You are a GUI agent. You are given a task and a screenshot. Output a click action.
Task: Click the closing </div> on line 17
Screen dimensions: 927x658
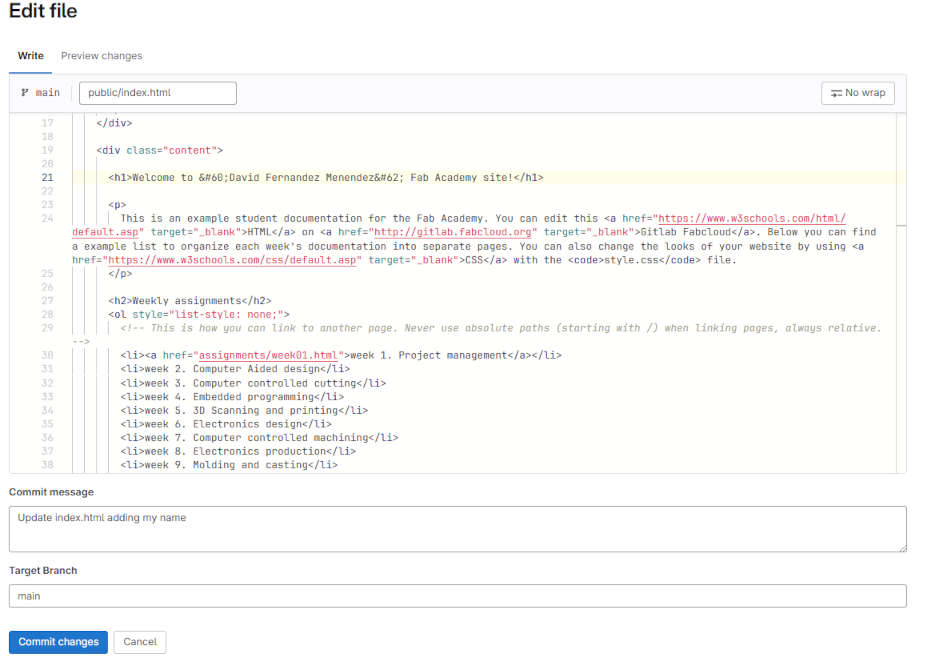114,123
